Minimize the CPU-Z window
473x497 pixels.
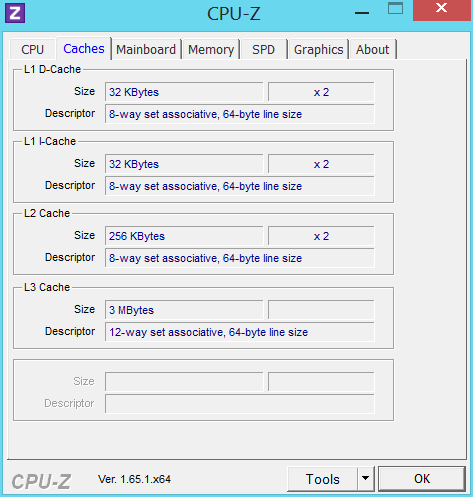362,13
